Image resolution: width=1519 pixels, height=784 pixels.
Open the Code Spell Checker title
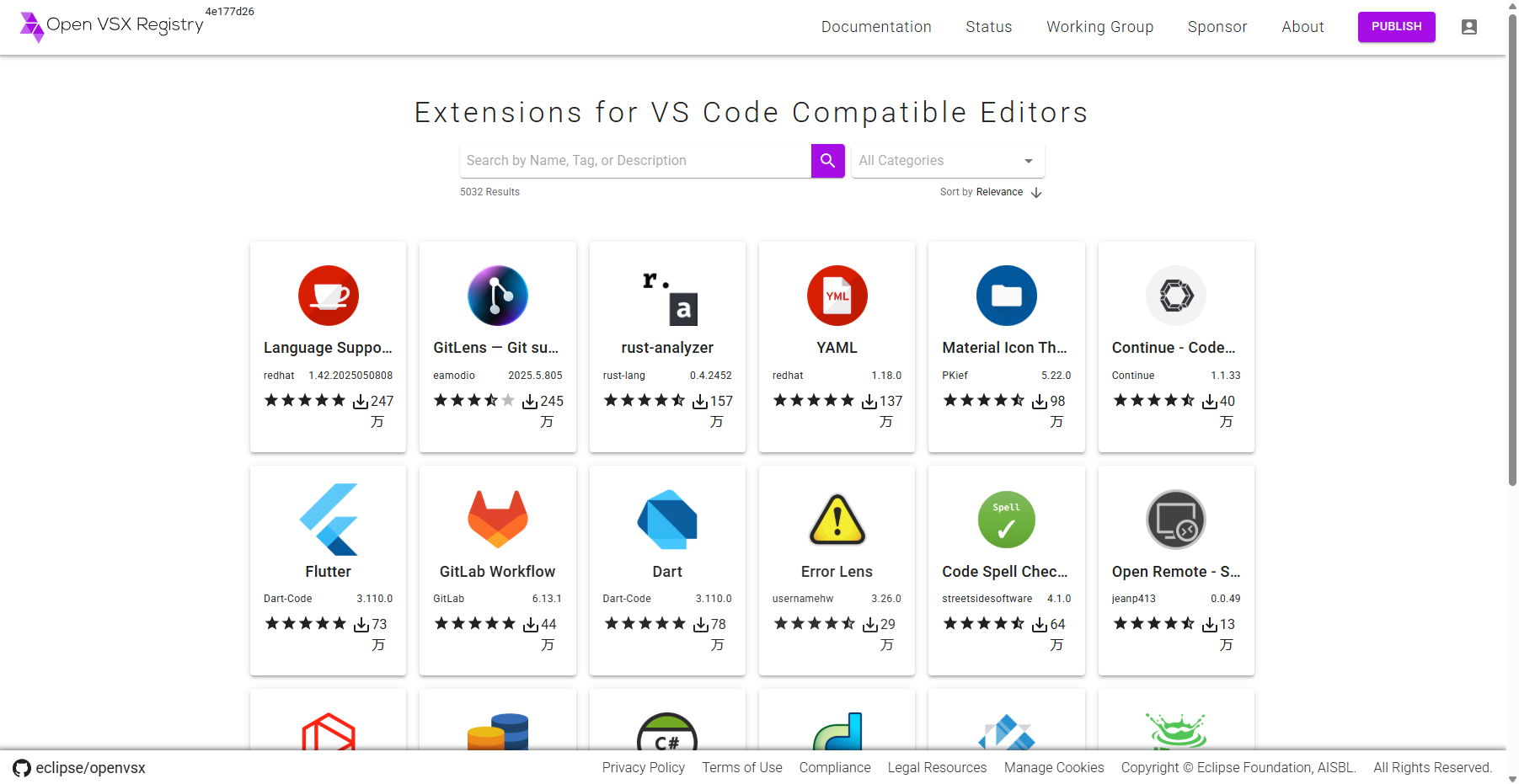[x=1004, y=572]
